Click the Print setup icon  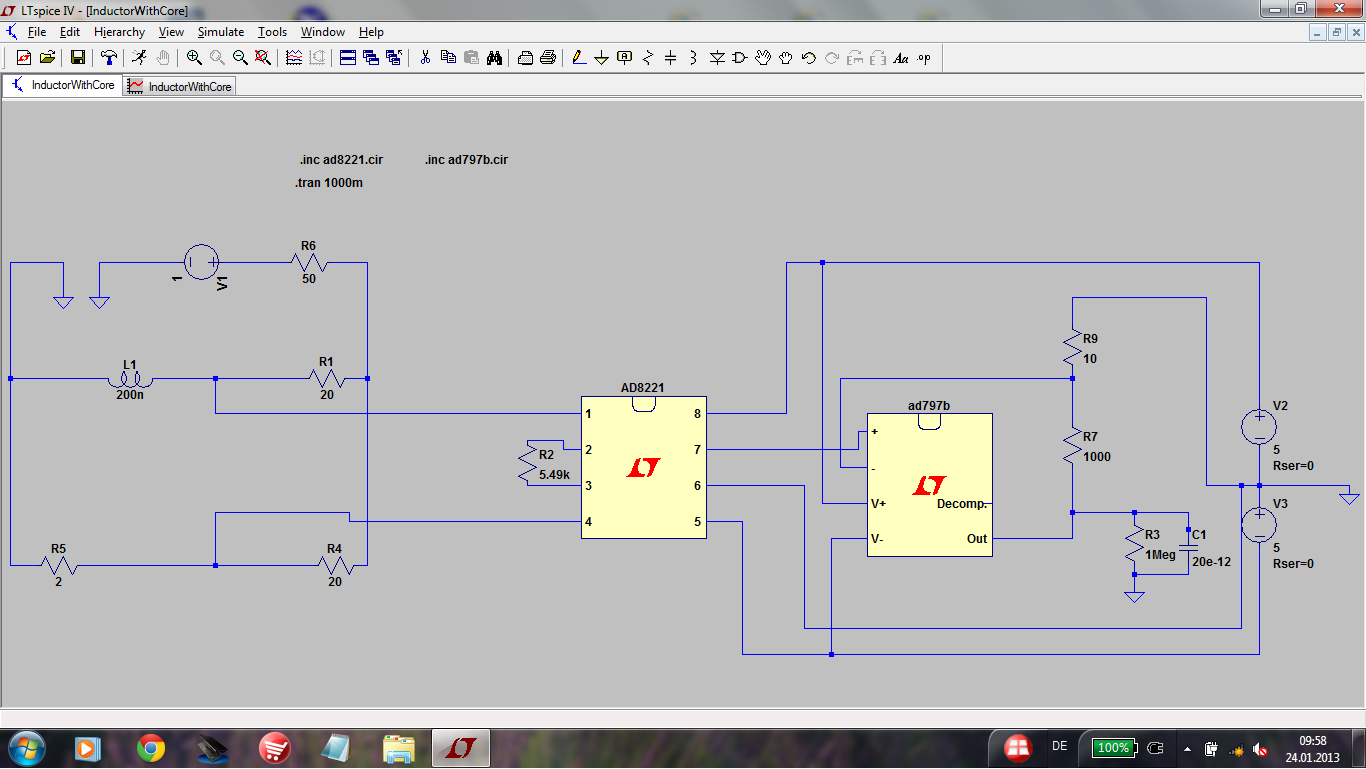tap(525, 58)
